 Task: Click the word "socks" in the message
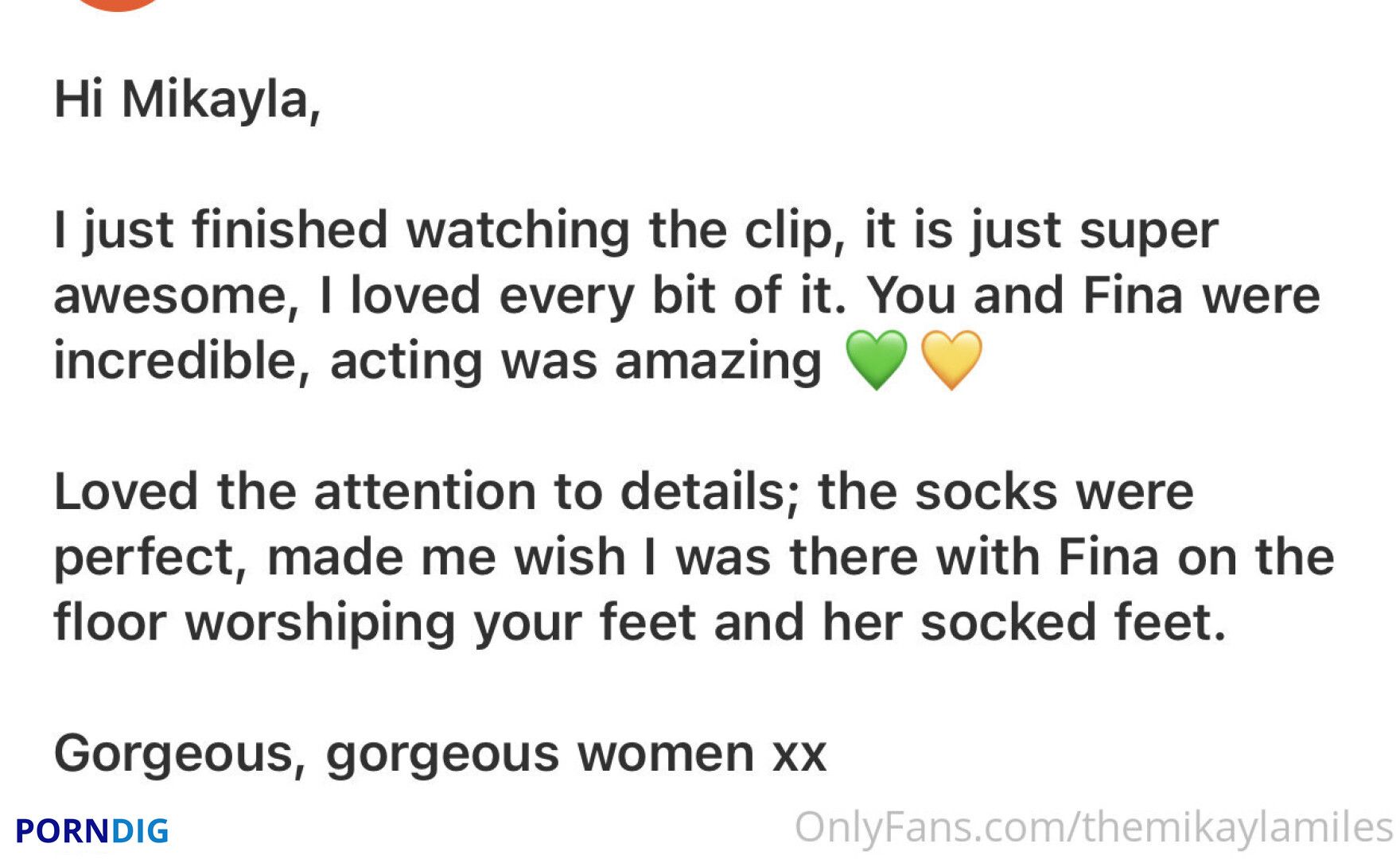tap(986, 492)
